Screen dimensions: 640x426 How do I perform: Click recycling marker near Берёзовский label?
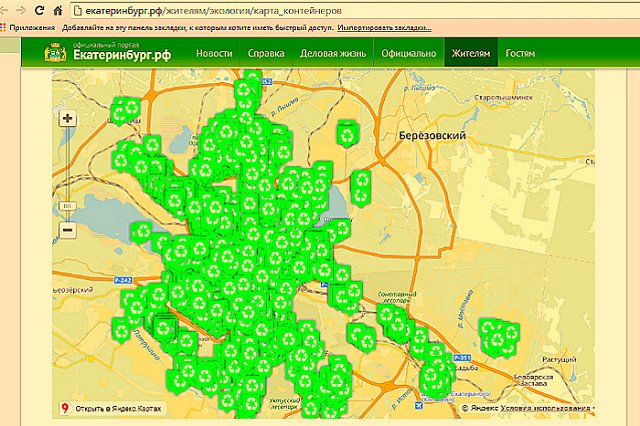(x=346, y=132)
